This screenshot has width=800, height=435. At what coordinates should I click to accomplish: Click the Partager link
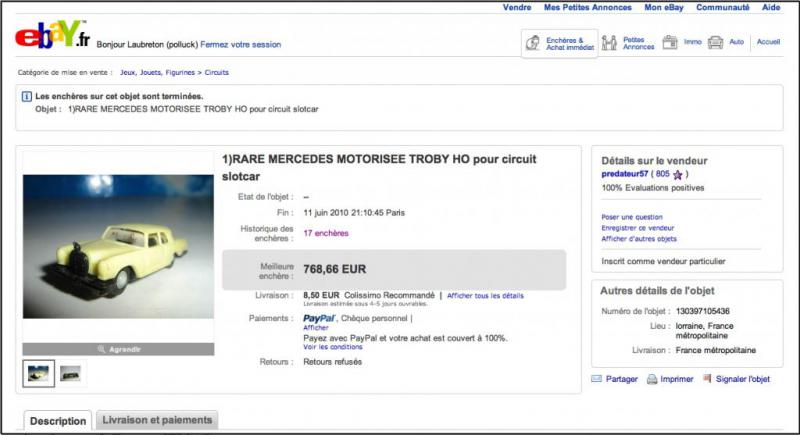click(x=621, y=379)
